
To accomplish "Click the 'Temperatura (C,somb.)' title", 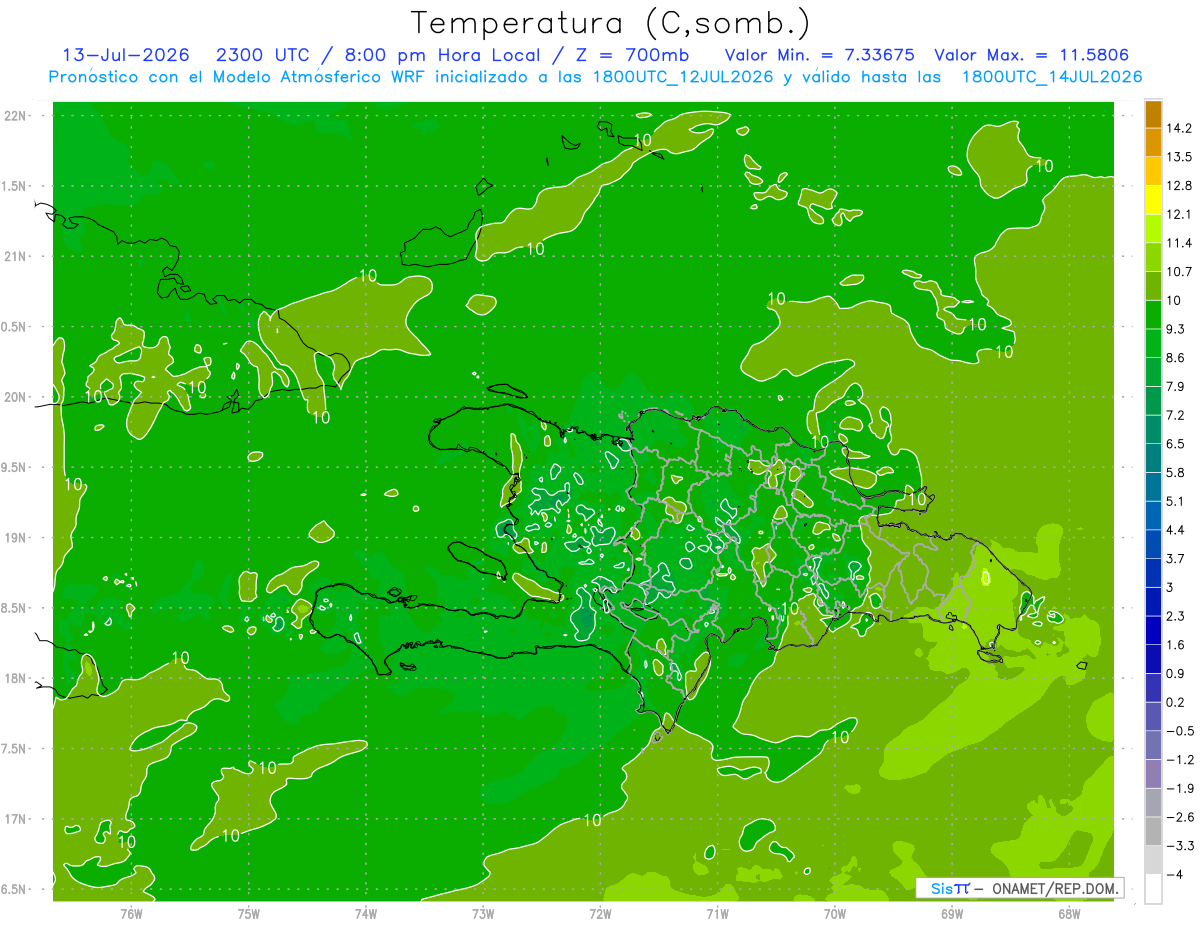I will pyautogui.click(x=611, y=23).
